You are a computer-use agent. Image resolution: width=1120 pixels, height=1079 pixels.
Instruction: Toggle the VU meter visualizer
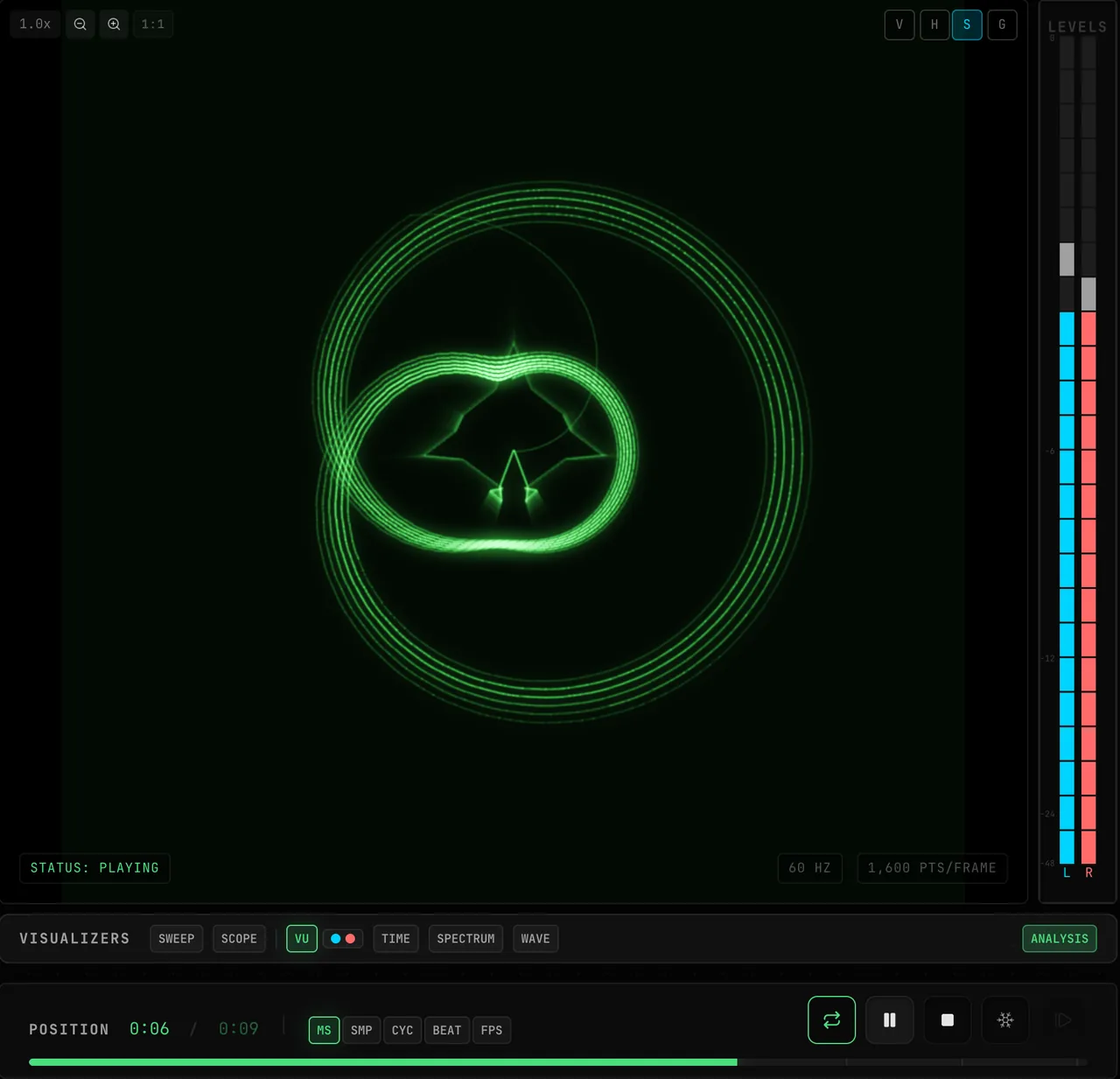click(302, 939)
